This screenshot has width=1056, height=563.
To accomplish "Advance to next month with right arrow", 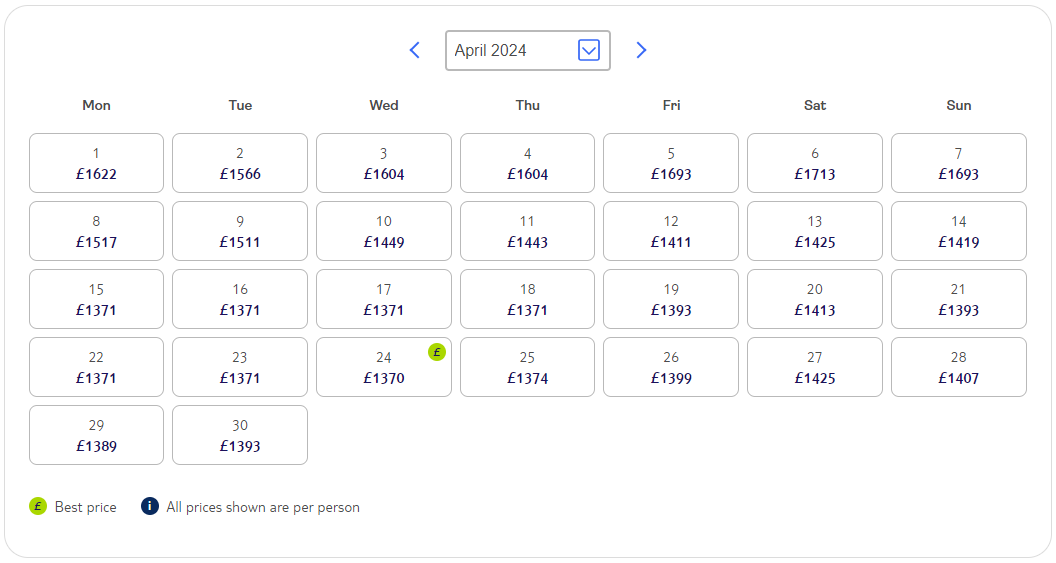I will tap(641, 50).
